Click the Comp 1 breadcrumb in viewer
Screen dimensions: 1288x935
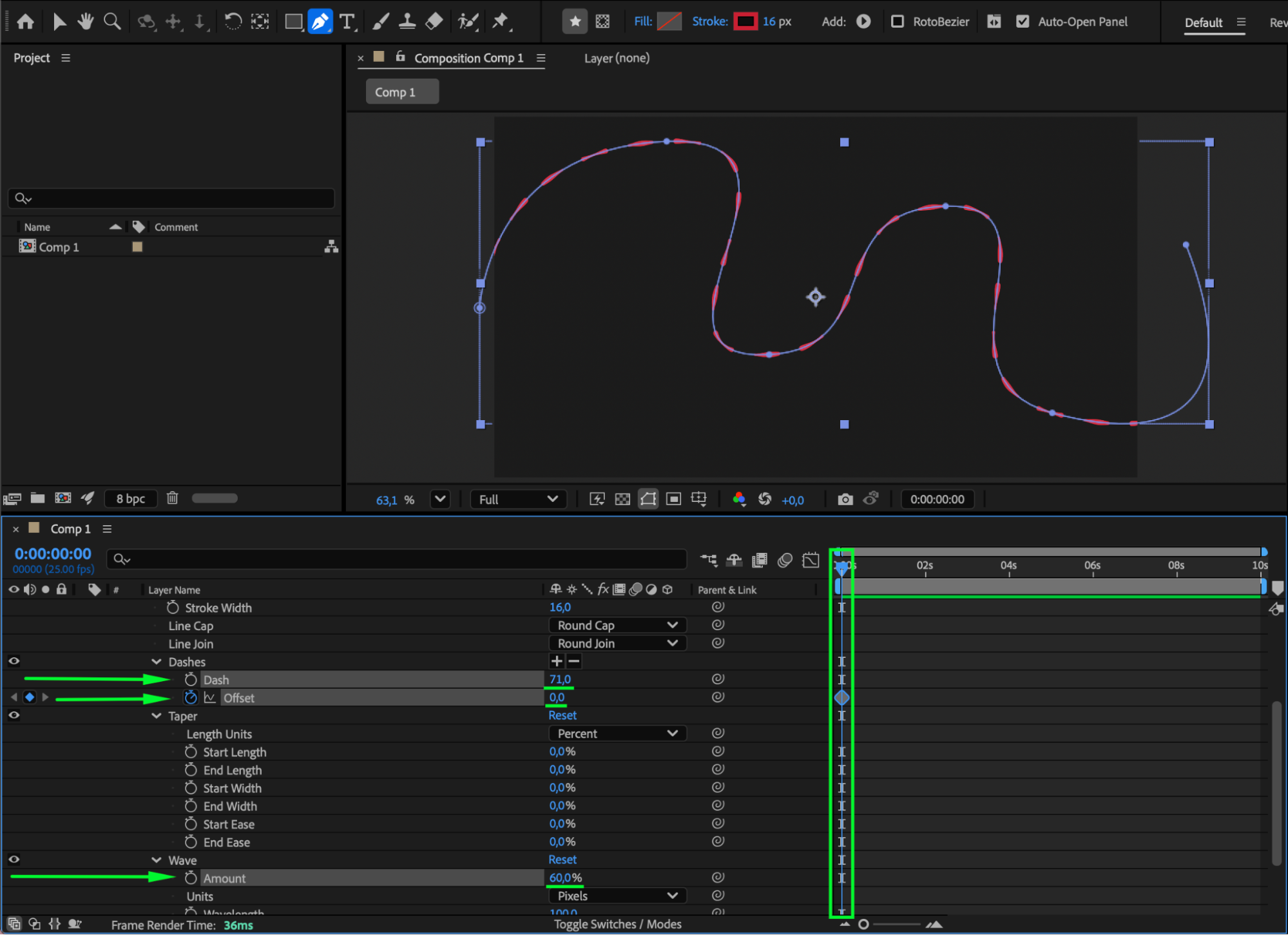click(x=402, y=92)
